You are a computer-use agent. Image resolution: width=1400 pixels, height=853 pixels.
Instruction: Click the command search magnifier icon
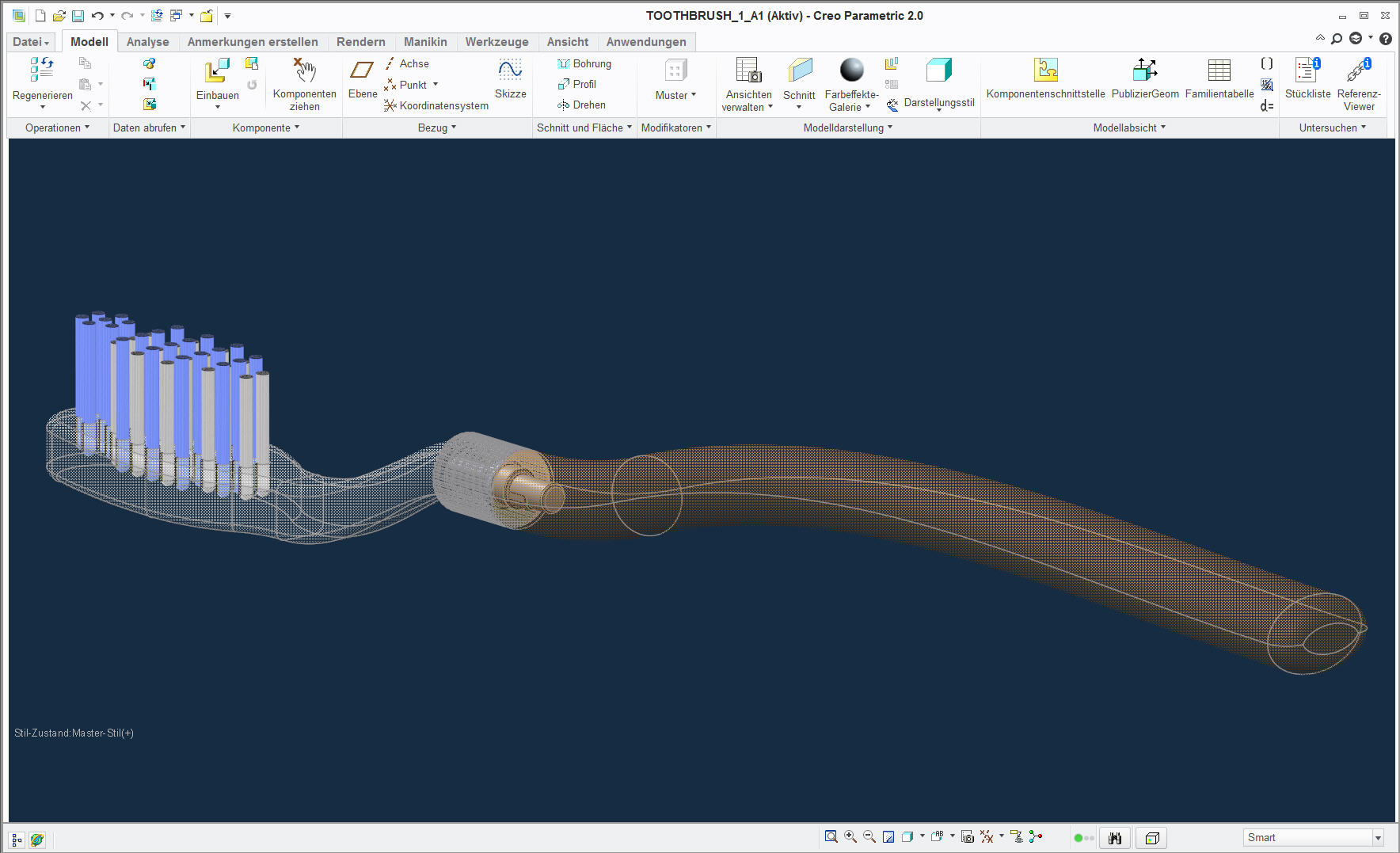(x=1337, y=39)
